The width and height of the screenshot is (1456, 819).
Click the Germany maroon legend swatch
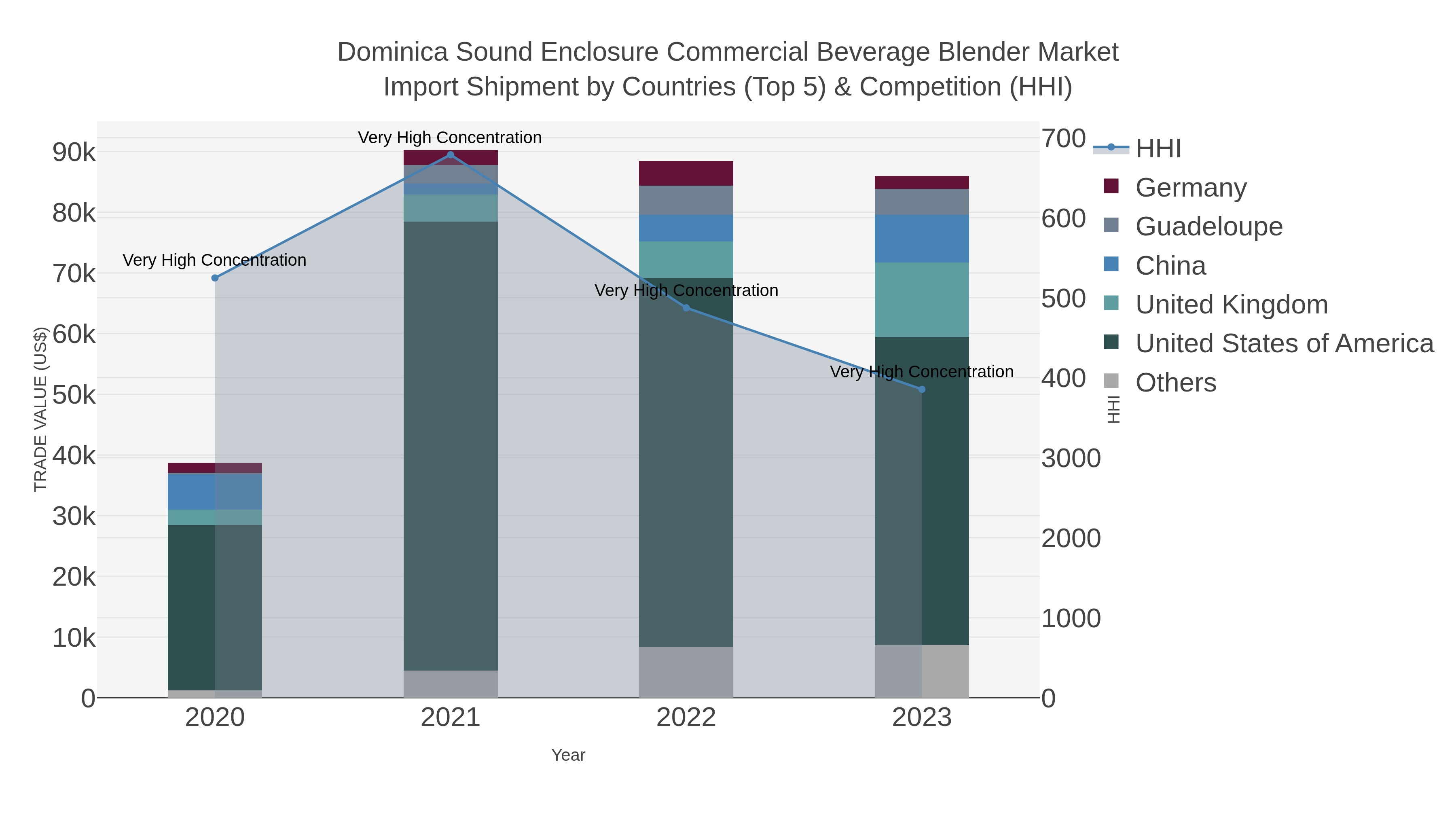(x=1111, y=186)
